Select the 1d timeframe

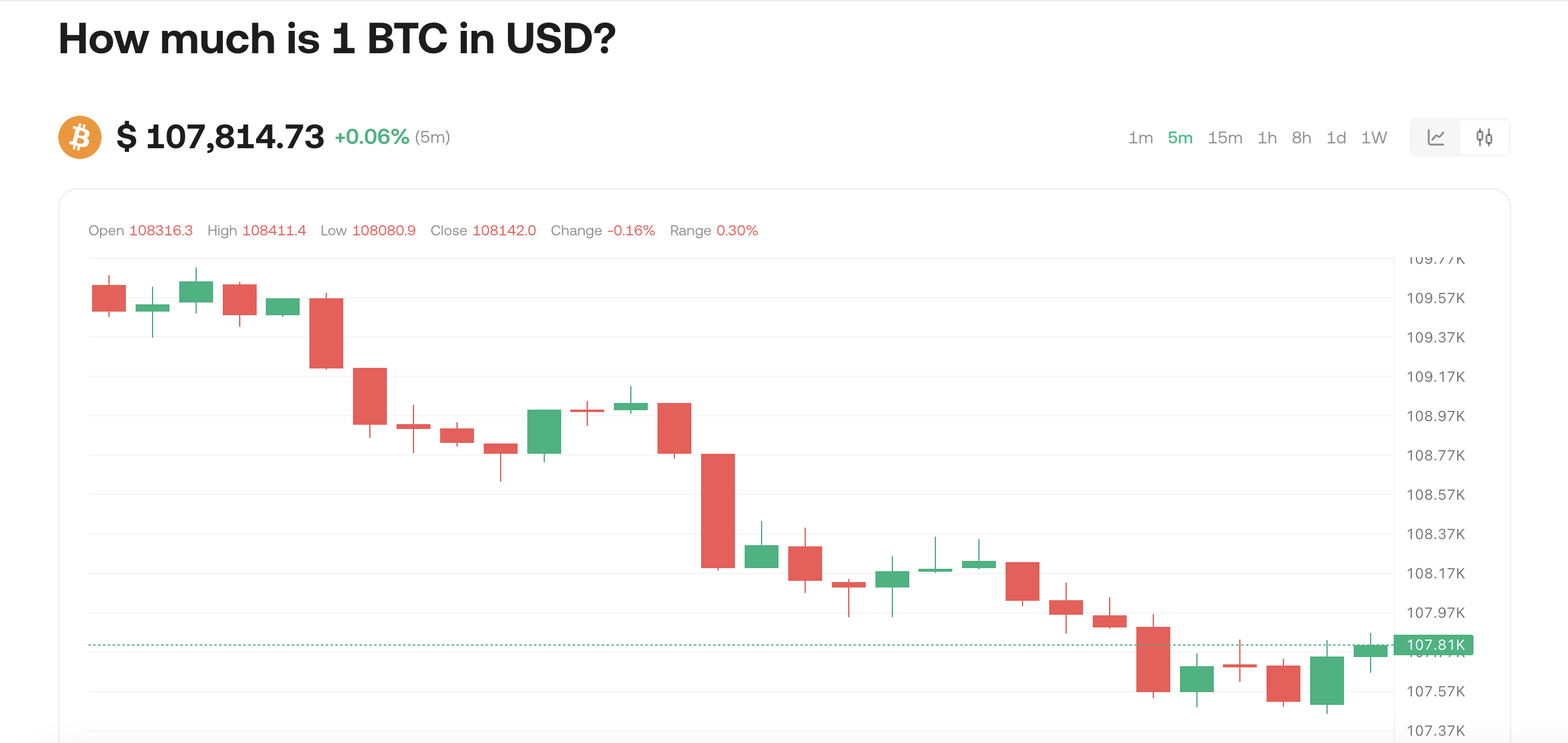pyautogui.click(x=1336, y=138)
